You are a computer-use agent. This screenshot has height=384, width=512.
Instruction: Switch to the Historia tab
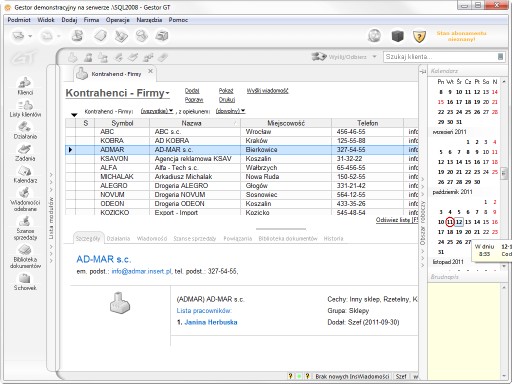(x=333, y=239)
